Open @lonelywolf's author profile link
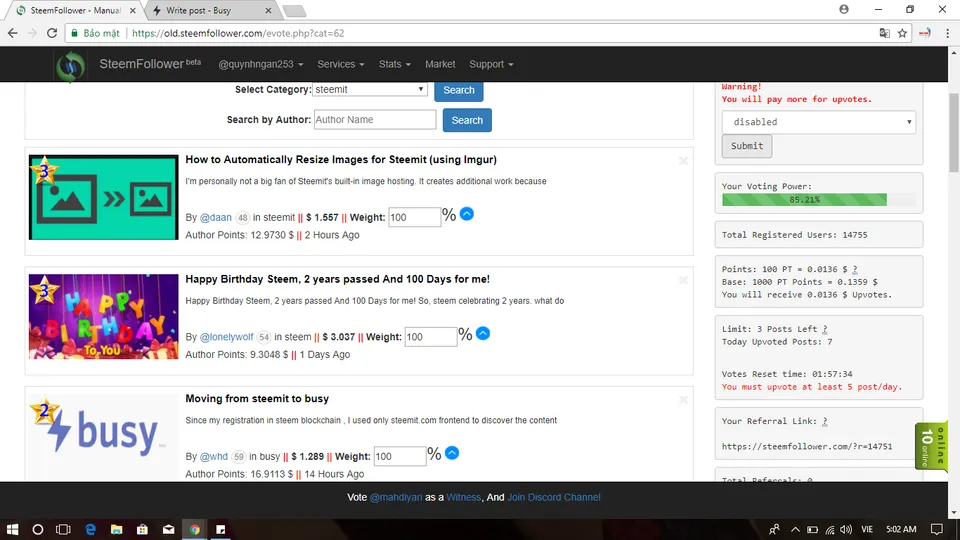 pyautogui.click(x=227, y=337)
